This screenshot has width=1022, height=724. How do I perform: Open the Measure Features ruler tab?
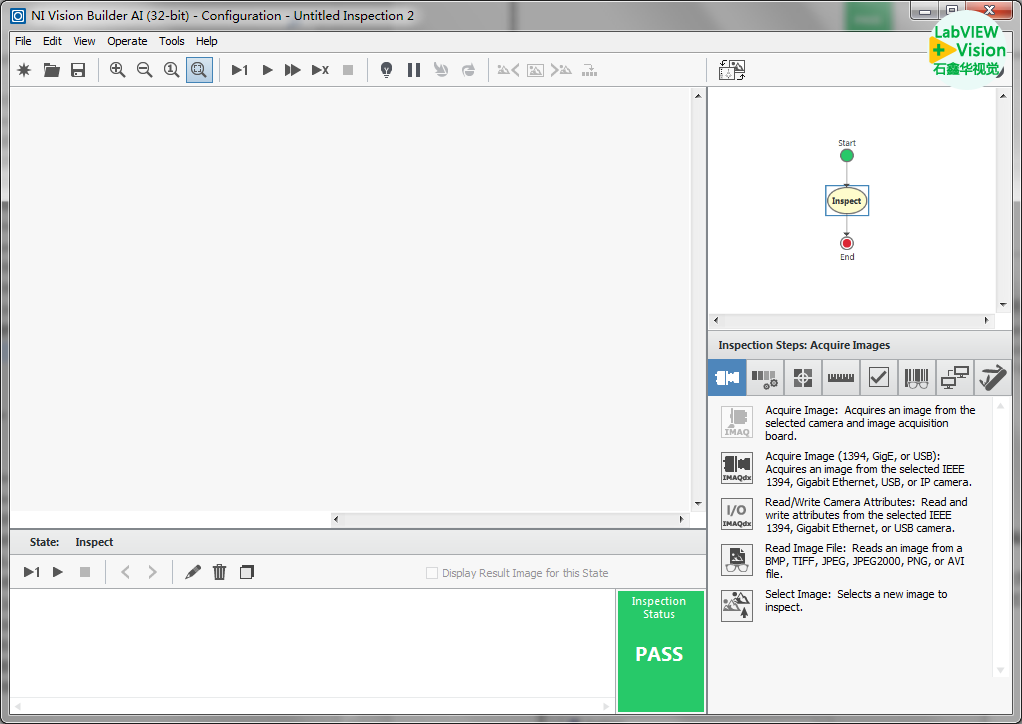click(x=840, y=378)
